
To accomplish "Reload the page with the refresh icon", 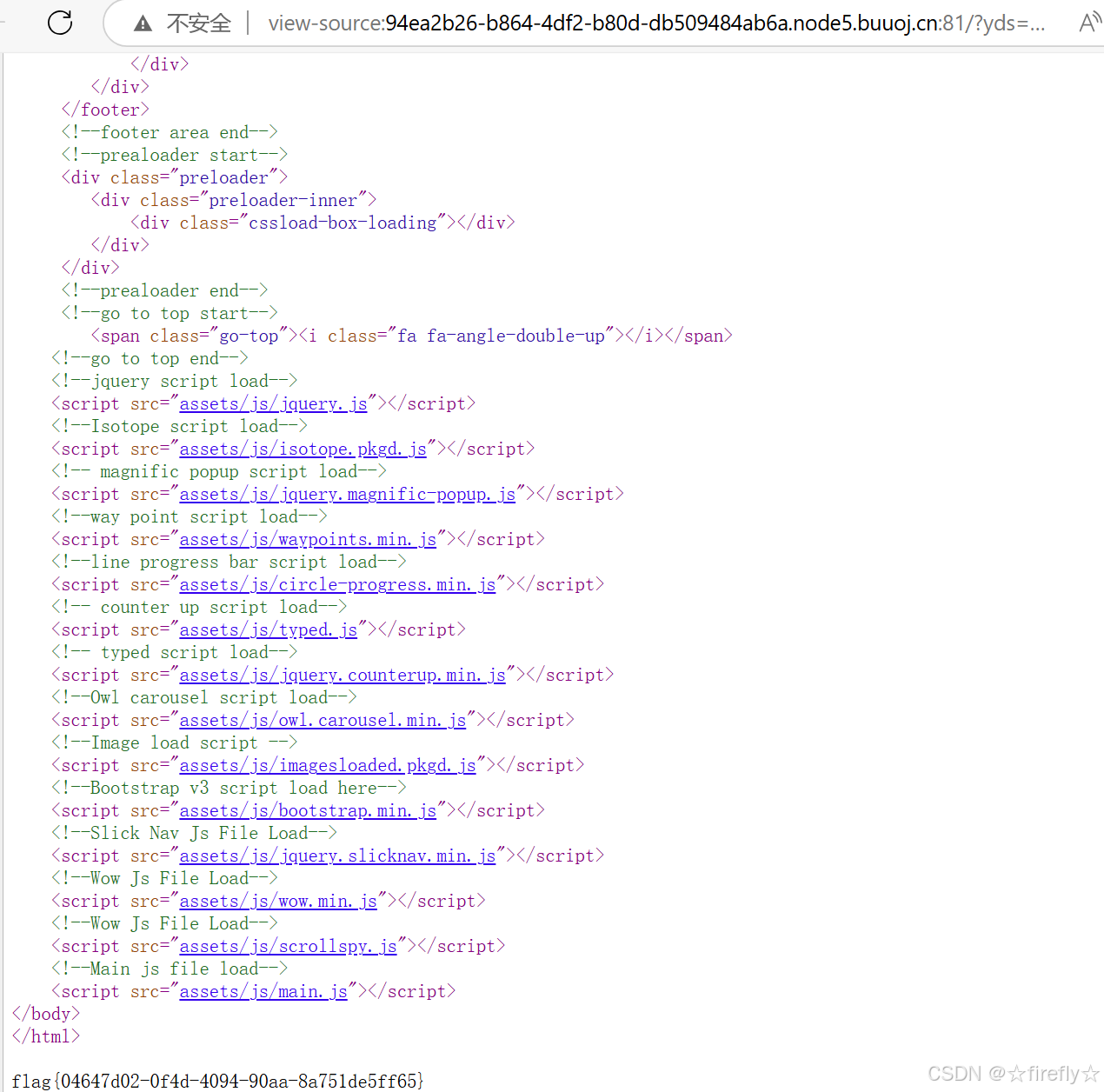I will click(60, 23).
